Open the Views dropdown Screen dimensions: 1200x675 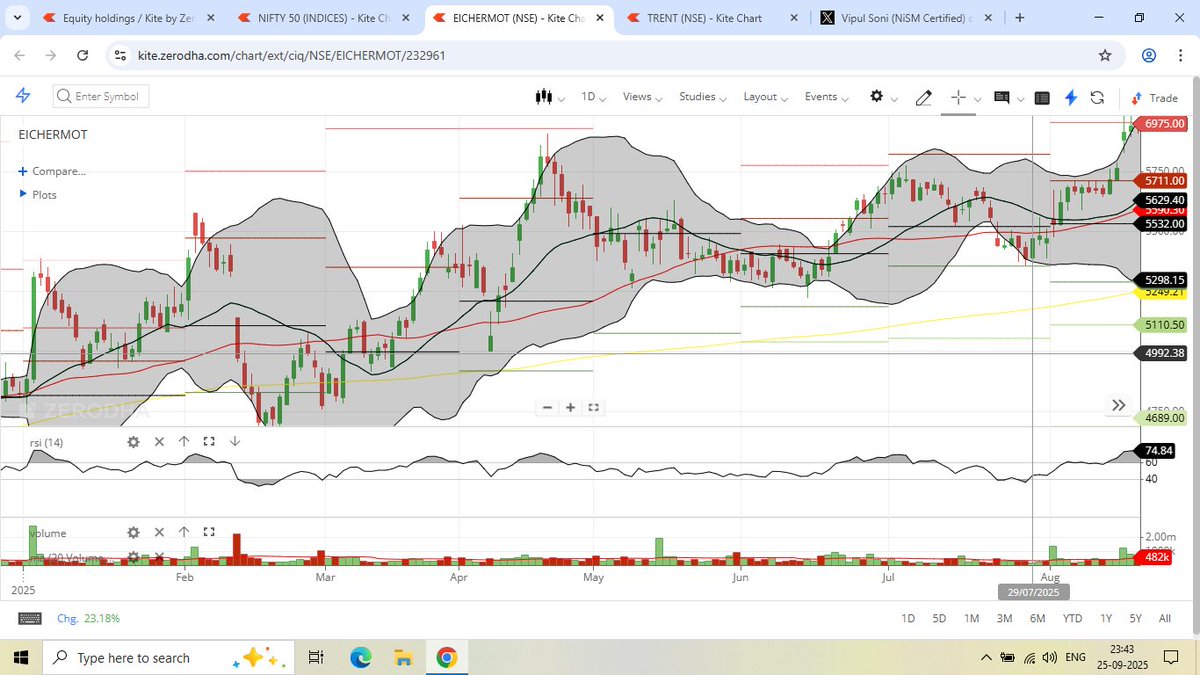(643, 97)
